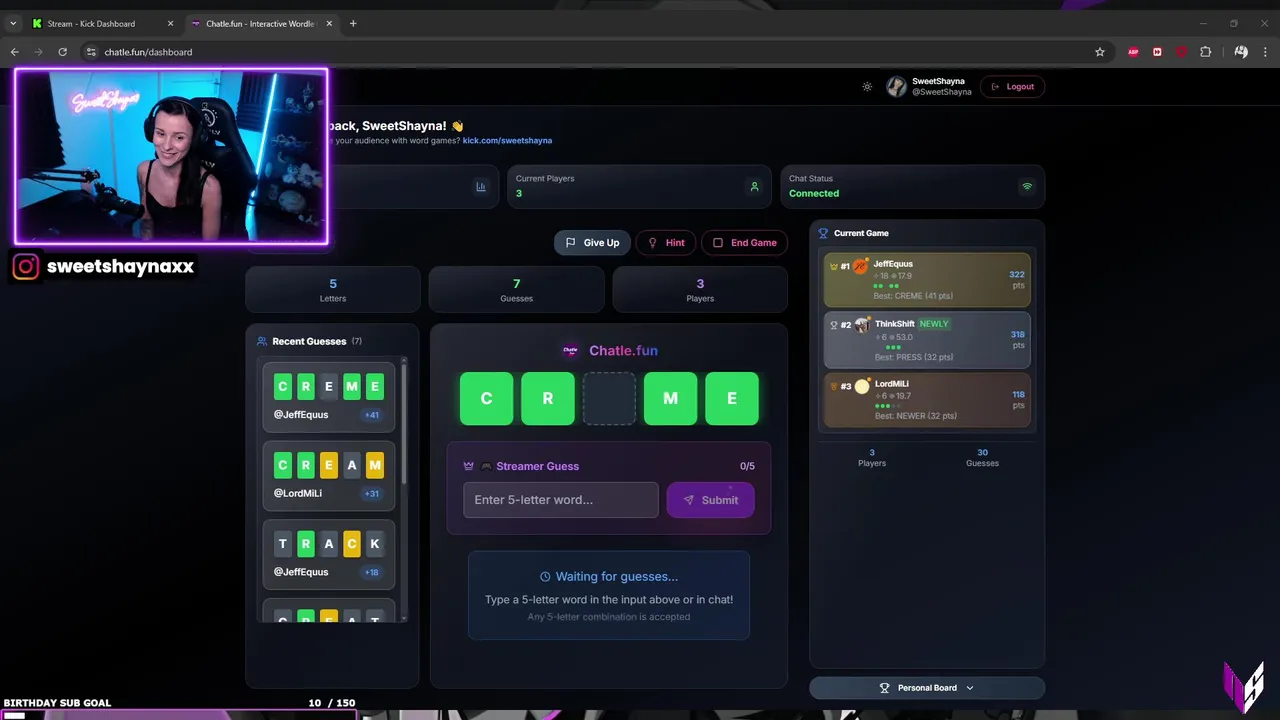
Task: Click the ABP adblock extension icon
Action: (x=1133, y=52)
